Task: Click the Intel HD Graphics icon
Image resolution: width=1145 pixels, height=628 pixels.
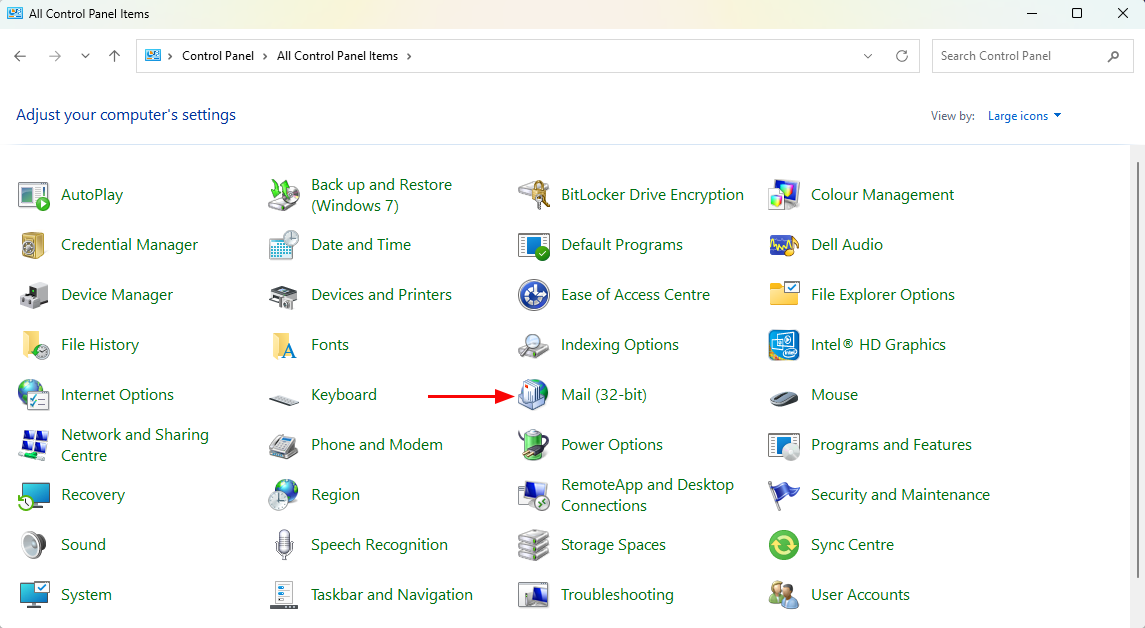Action: (x=784, y=345)
